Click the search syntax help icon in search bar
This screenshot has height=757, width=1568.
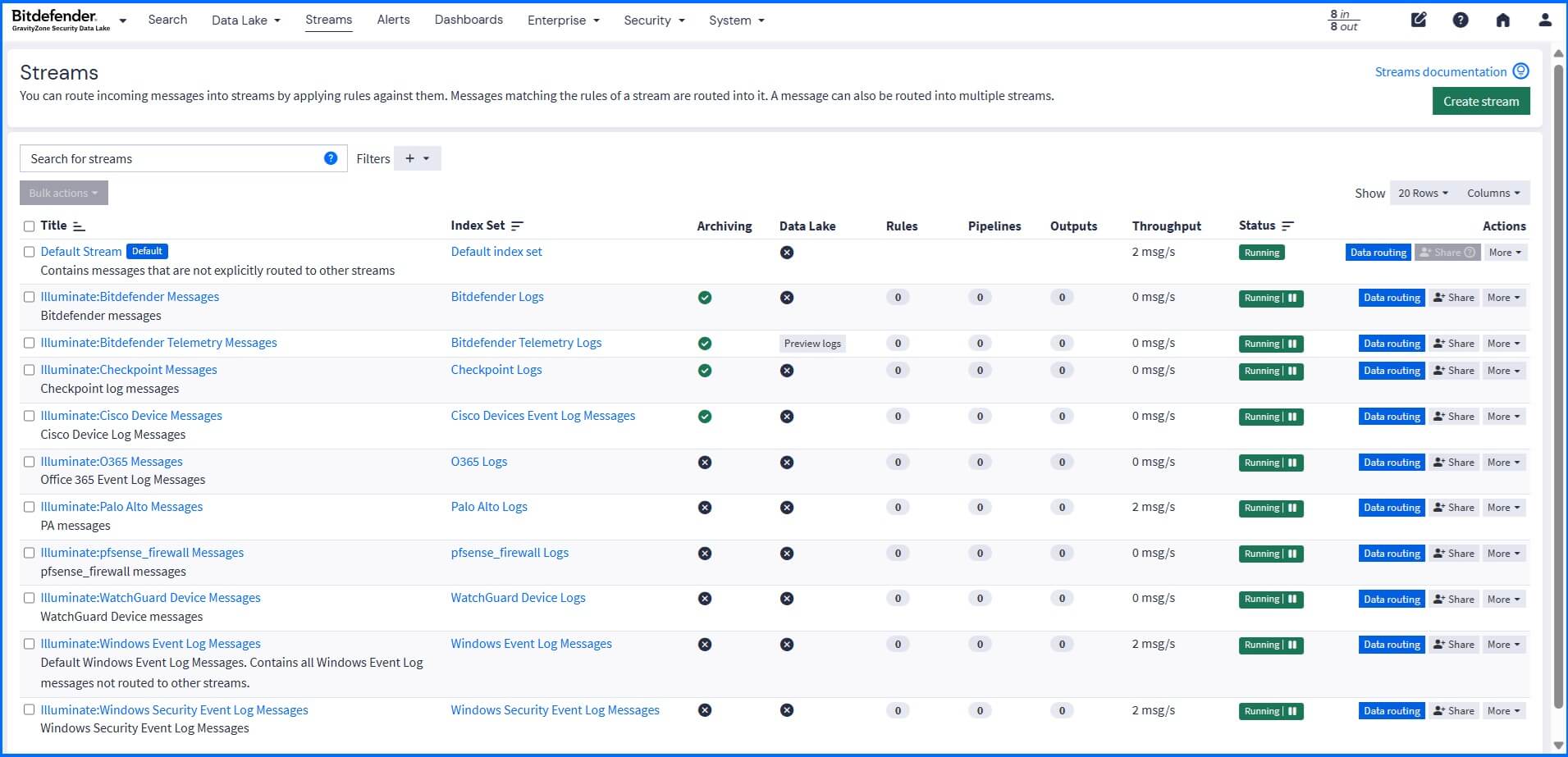point(331,158)
